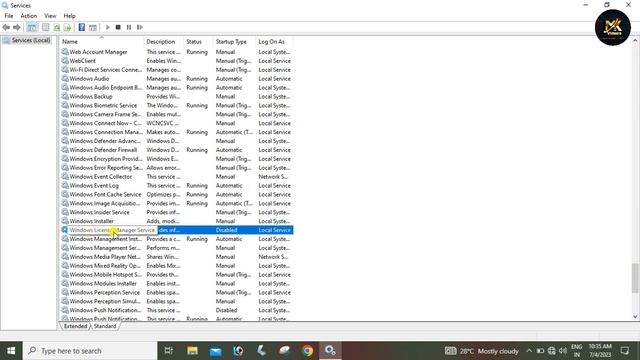Switch to the Extended tab
The image size is (640, 360).
coord(75,326)
